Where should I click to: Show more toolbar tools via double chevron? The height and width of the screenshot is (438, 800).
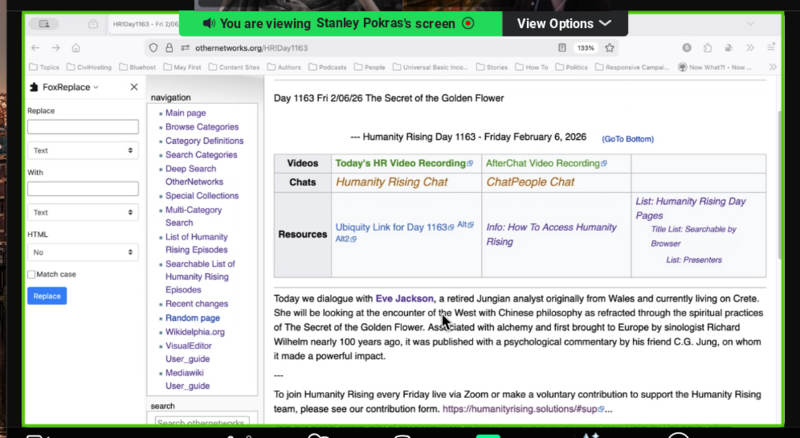750,48
